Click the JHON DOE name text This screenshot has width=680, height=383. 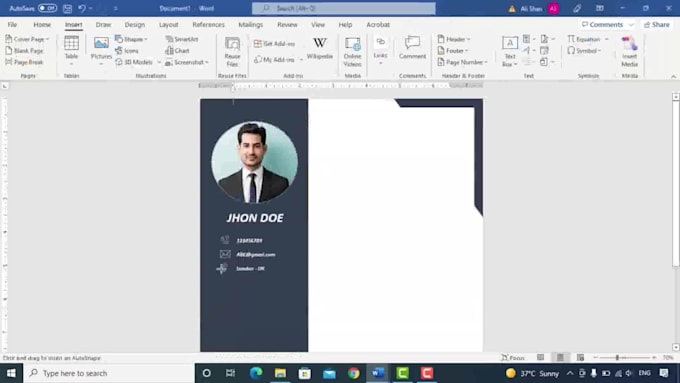[x=255, y=218]
